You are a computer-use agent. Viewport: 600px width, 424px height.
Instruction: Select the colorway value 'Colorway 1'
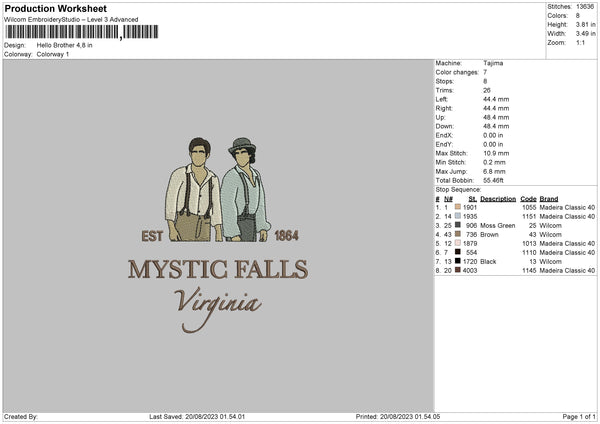point(53,54)
